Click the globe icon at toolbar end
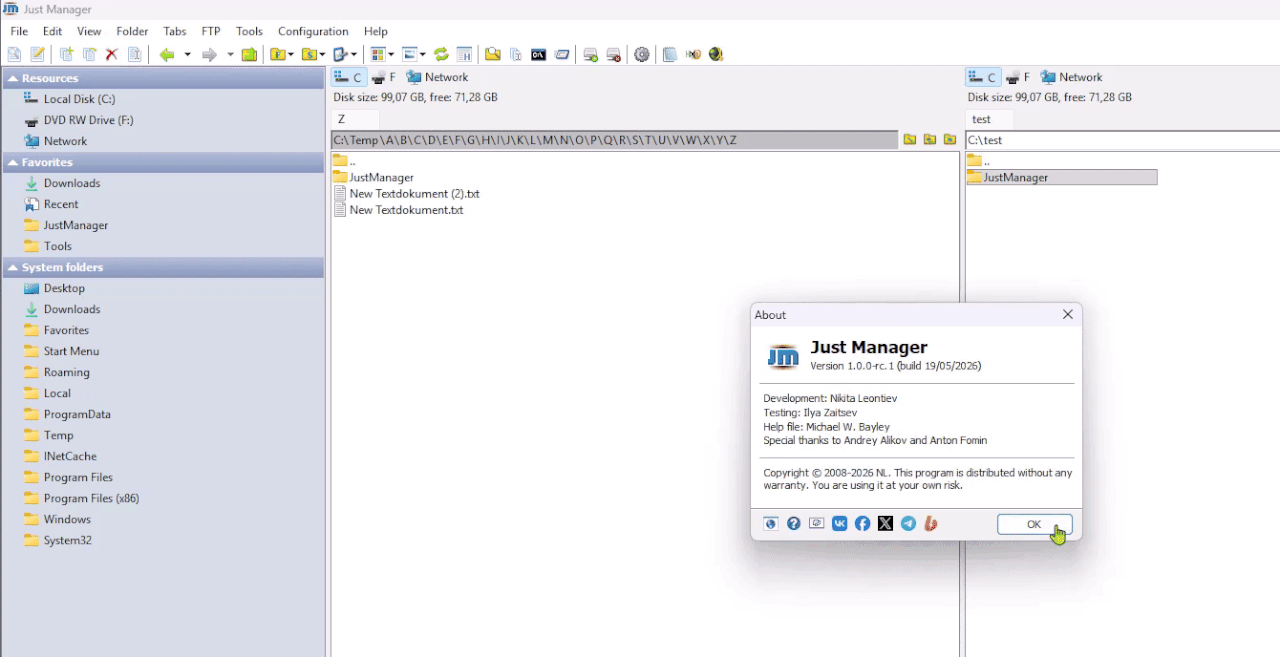Screen dimensions: 1280x657 click(716, 54)
